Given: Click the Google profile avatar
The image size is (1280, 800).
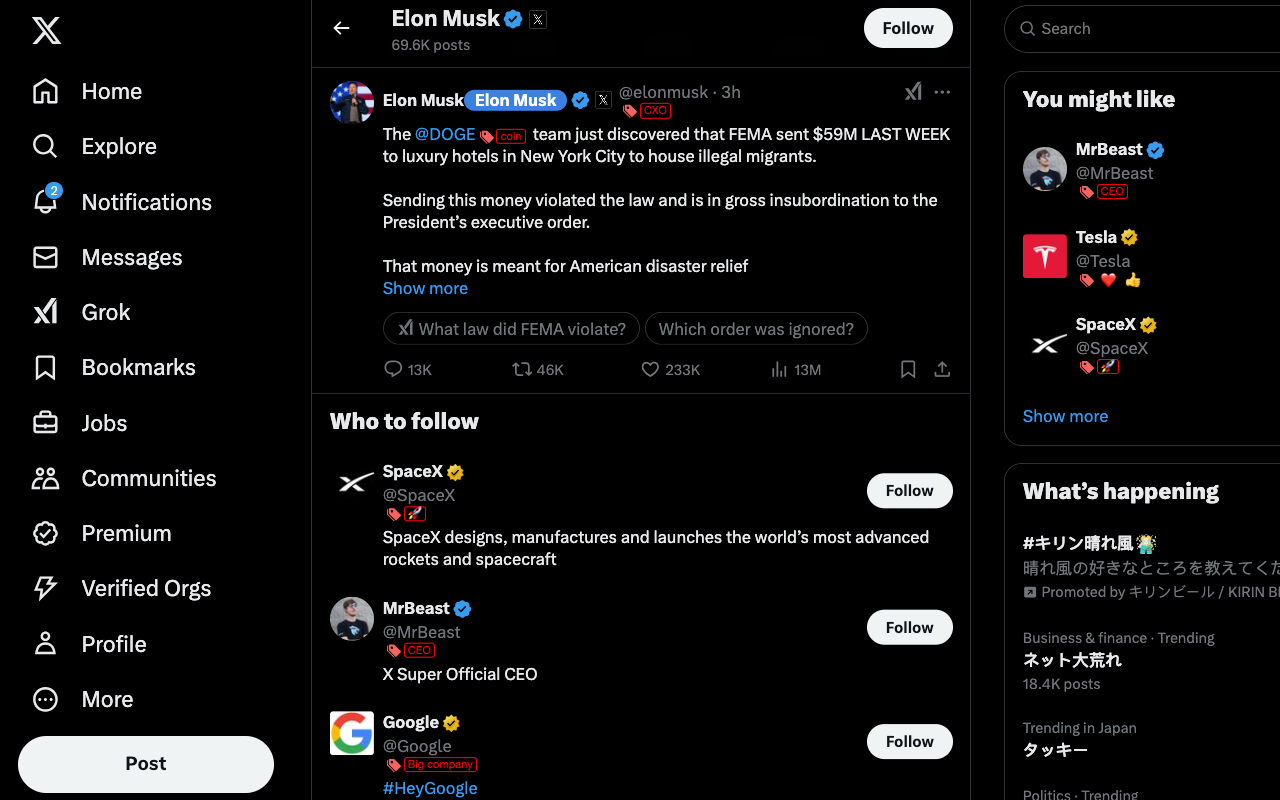Looking at the screenshot, I should click(x=352, y=733).
